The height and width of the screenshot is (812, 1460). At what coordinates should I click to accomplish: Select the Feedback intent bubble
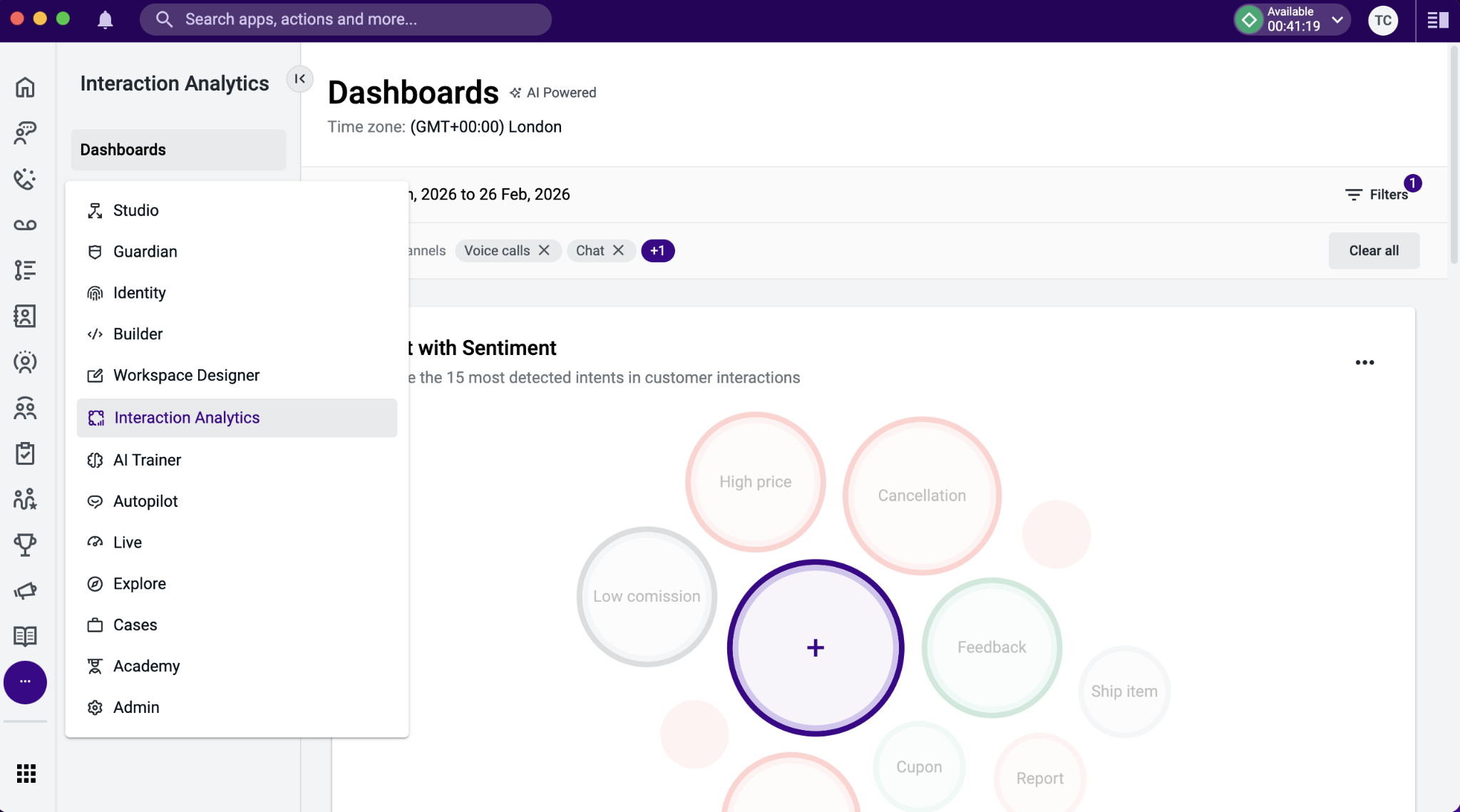pos(992,647)
